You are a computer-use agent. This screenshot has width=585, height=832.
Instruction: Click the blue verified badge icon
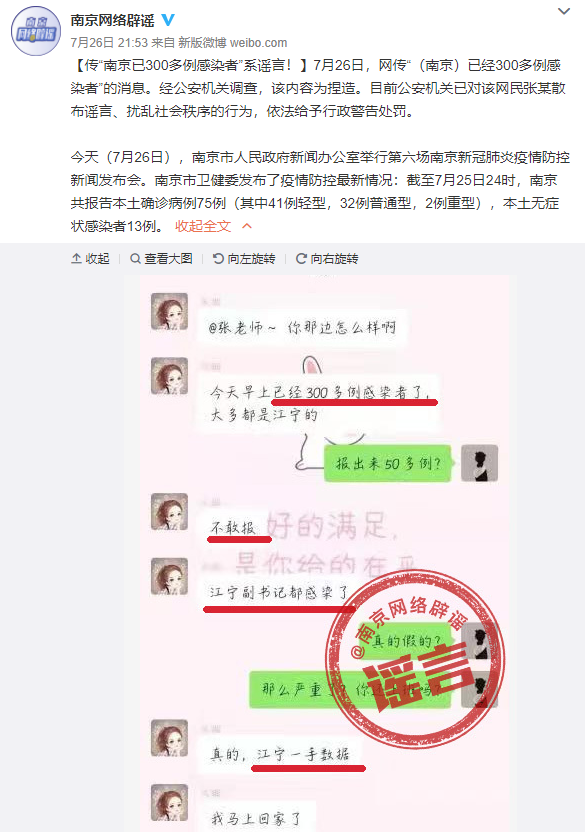pyautogui.click(x=168, y=20)
